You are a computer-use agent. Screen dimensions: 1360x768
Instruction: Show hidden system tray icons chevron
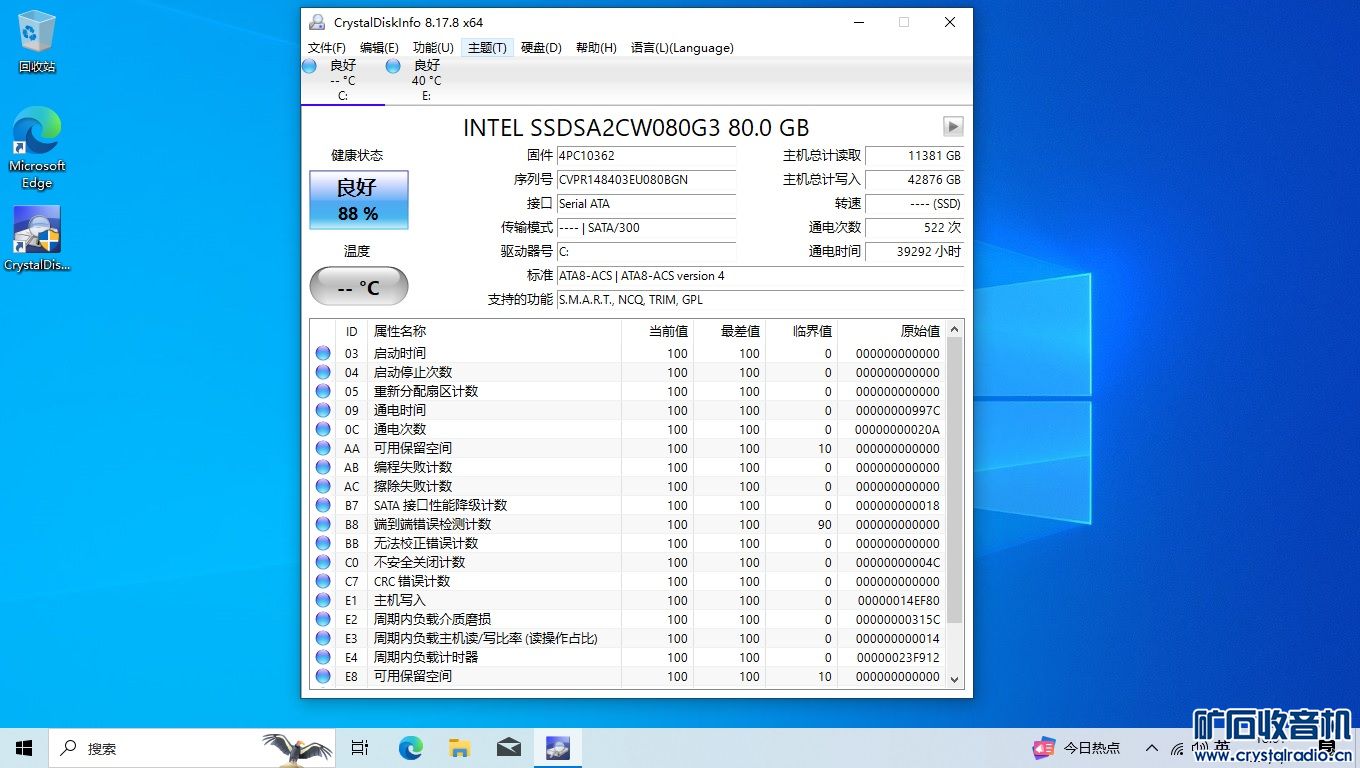coord(1152,748)
